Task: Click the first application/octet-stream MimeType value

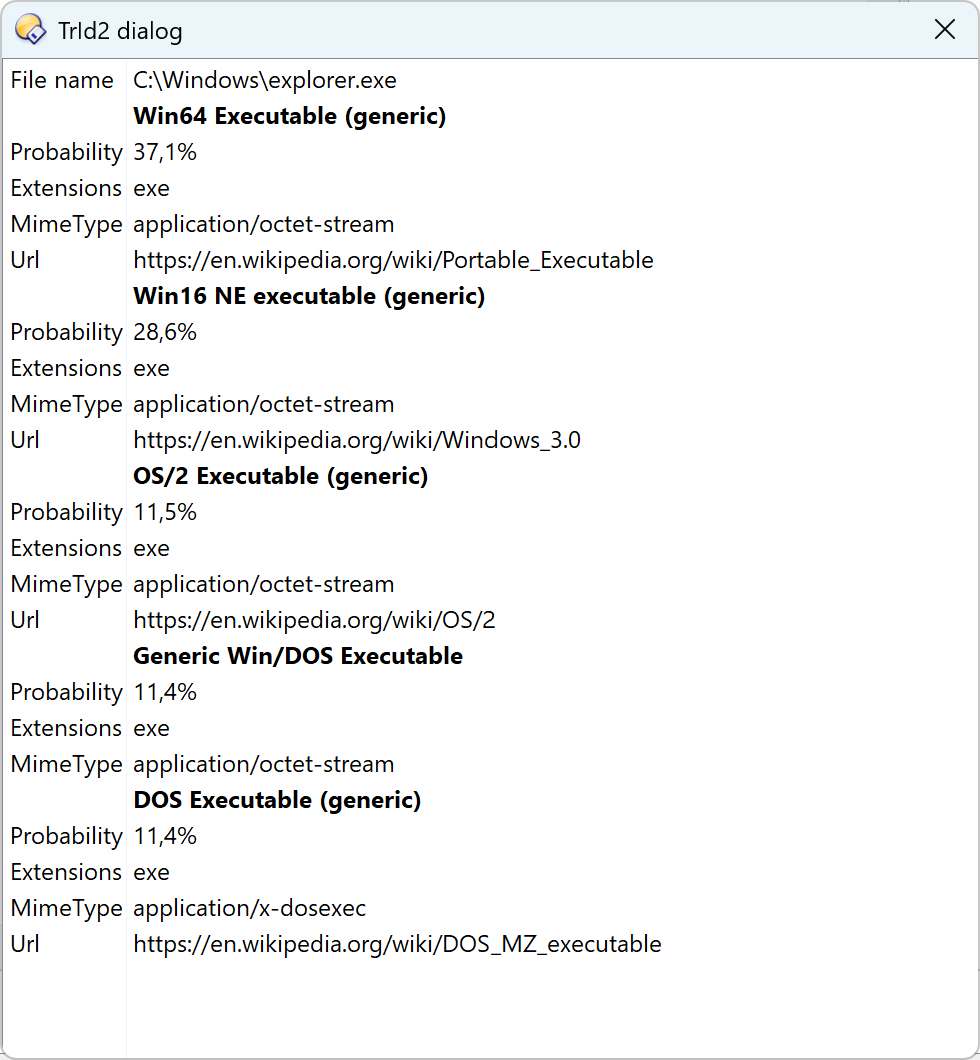Action: point(264,224)
